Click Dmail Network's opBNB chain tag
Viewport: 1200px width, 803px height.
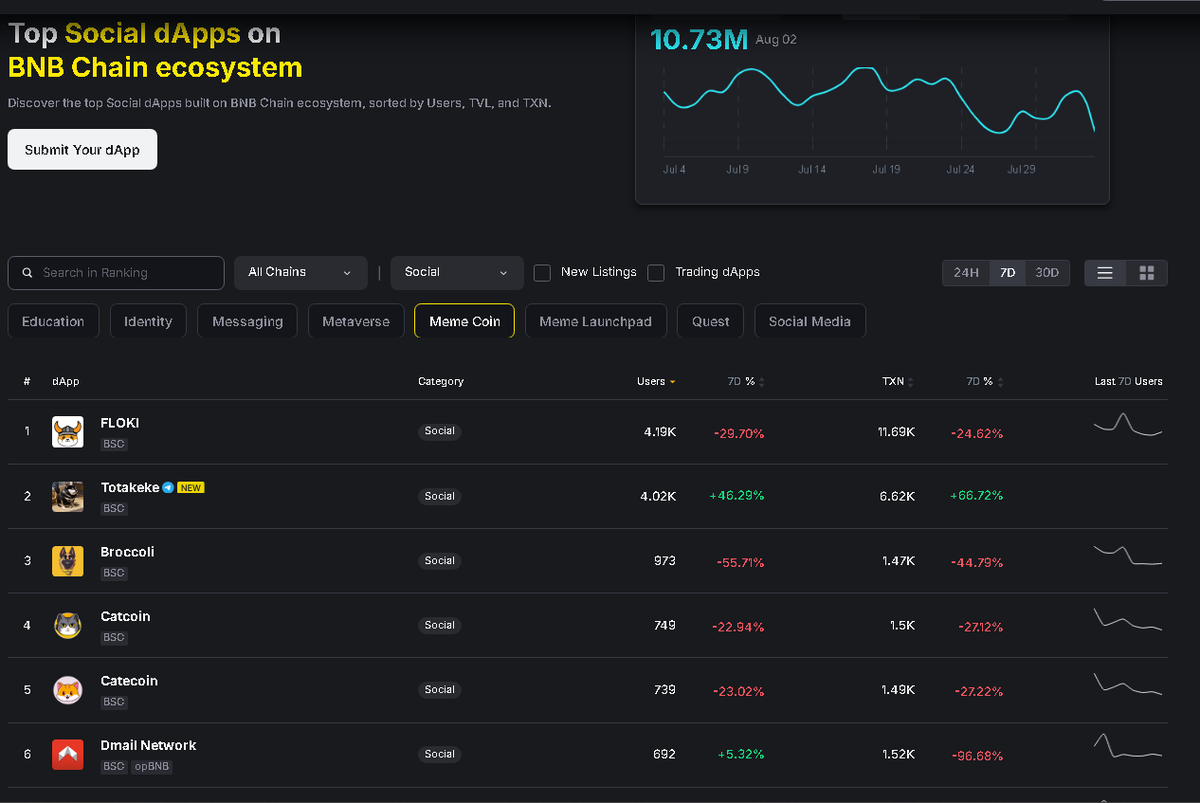click(x=152, y=767)
